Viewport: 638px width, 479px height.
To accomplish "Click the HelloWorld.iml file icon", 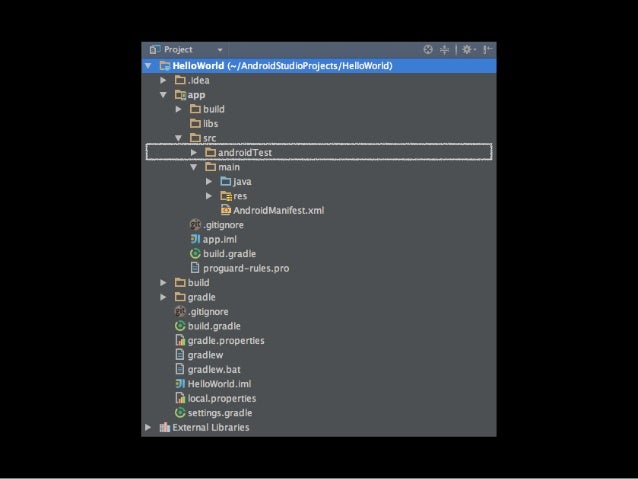I will 180,383.
